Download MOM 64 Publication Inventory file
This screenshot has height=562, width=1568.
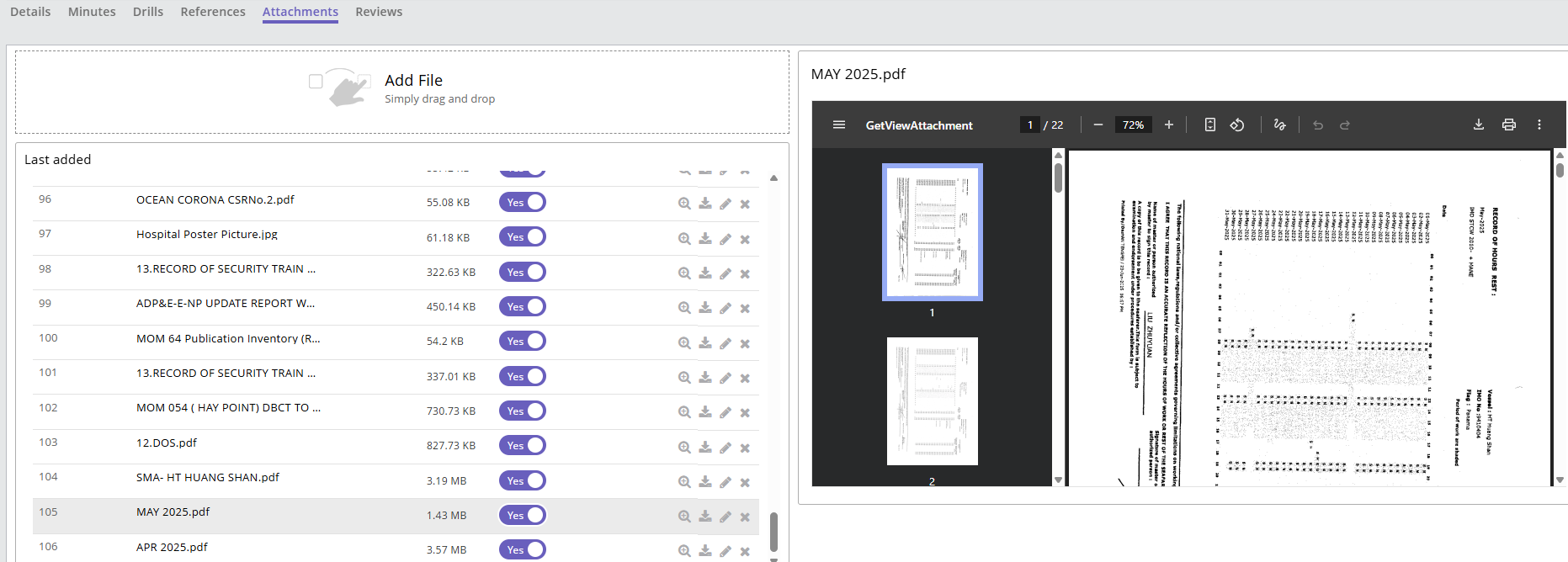(x=705, y=343)
